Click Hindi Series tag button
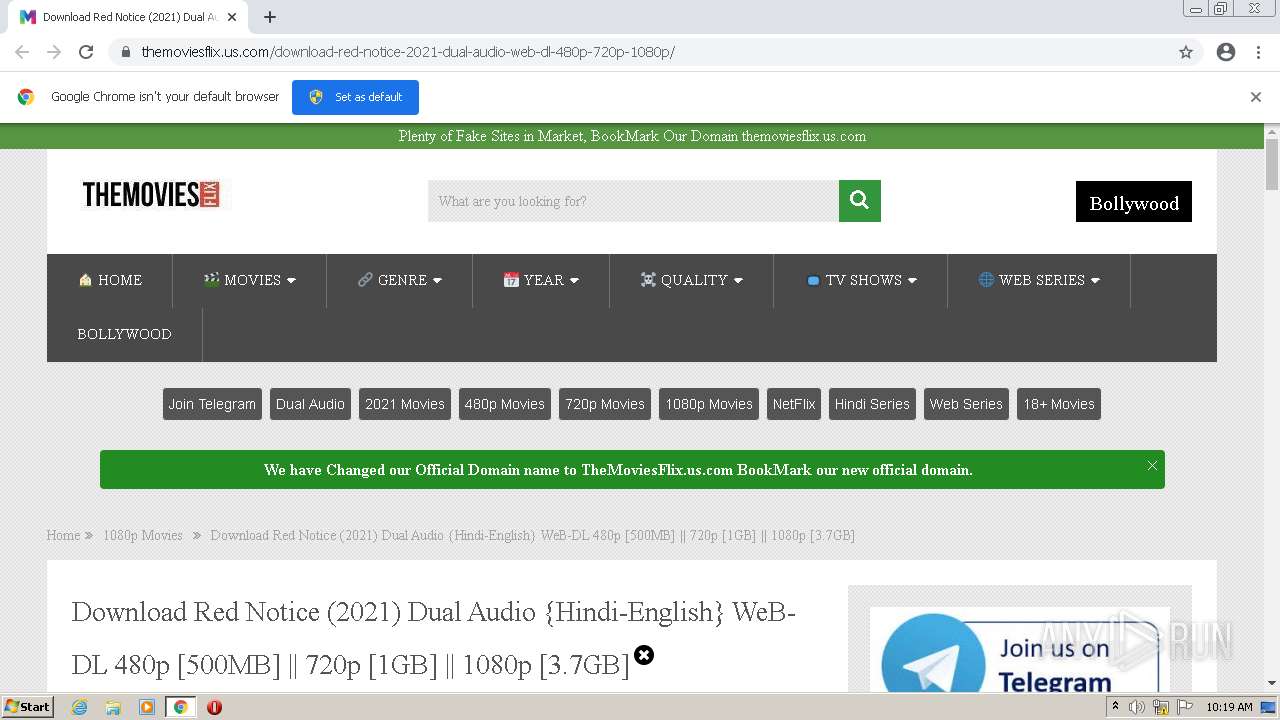Viewport: 1280px width, 720px height. coord(872,404)
